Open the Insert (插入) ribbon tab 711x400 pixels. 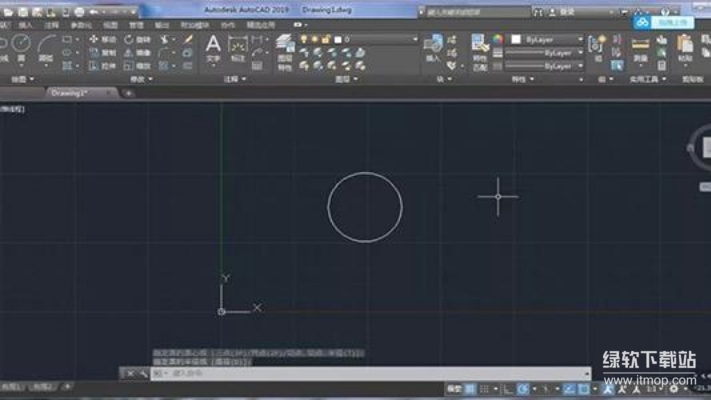(x=25, y=25)
